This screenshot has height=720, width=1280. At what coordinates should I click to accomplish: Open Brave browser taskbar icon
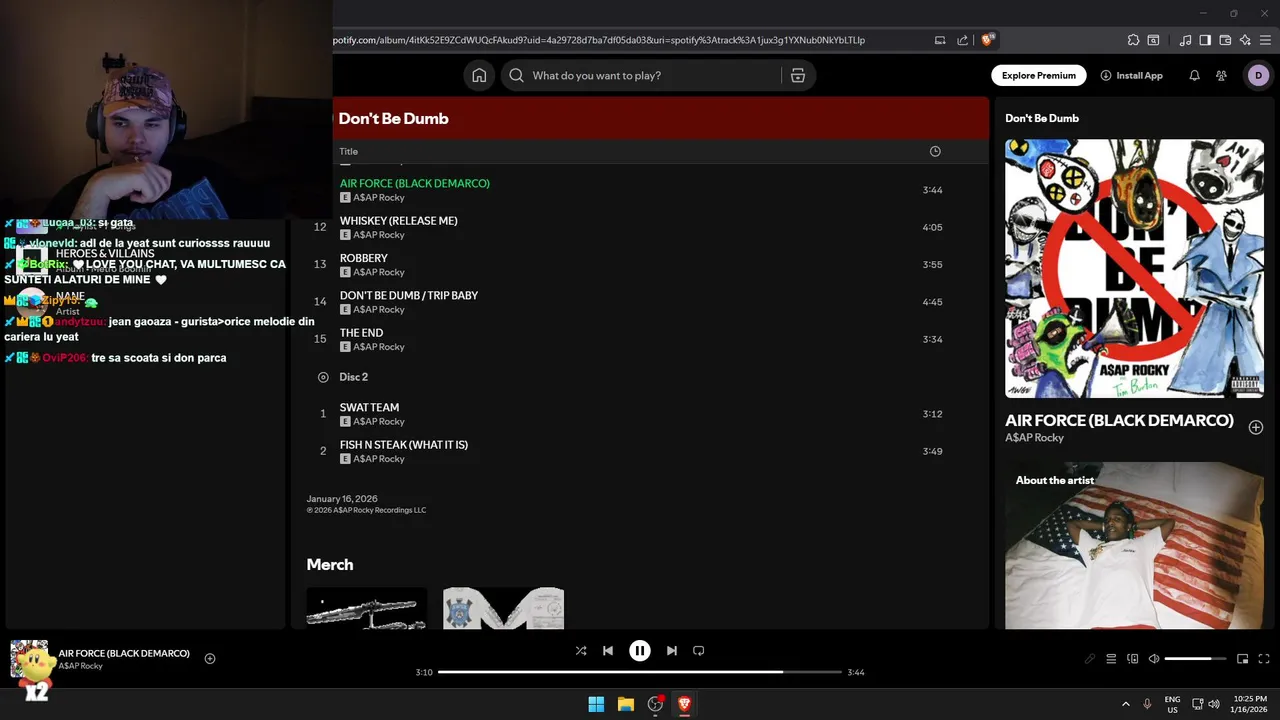pyautogui.click(x=685, y=704)
